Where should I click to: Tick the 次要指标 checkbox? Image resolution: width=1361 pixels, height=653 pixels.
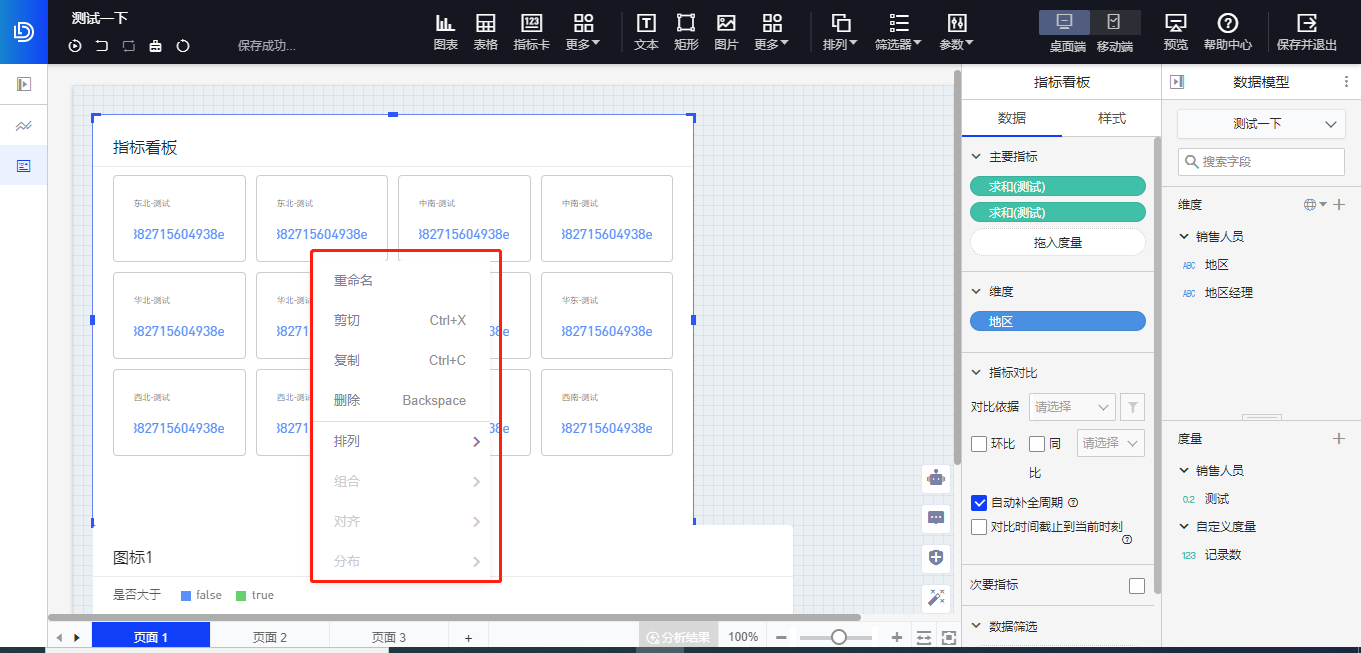[x=1136, y=586]
